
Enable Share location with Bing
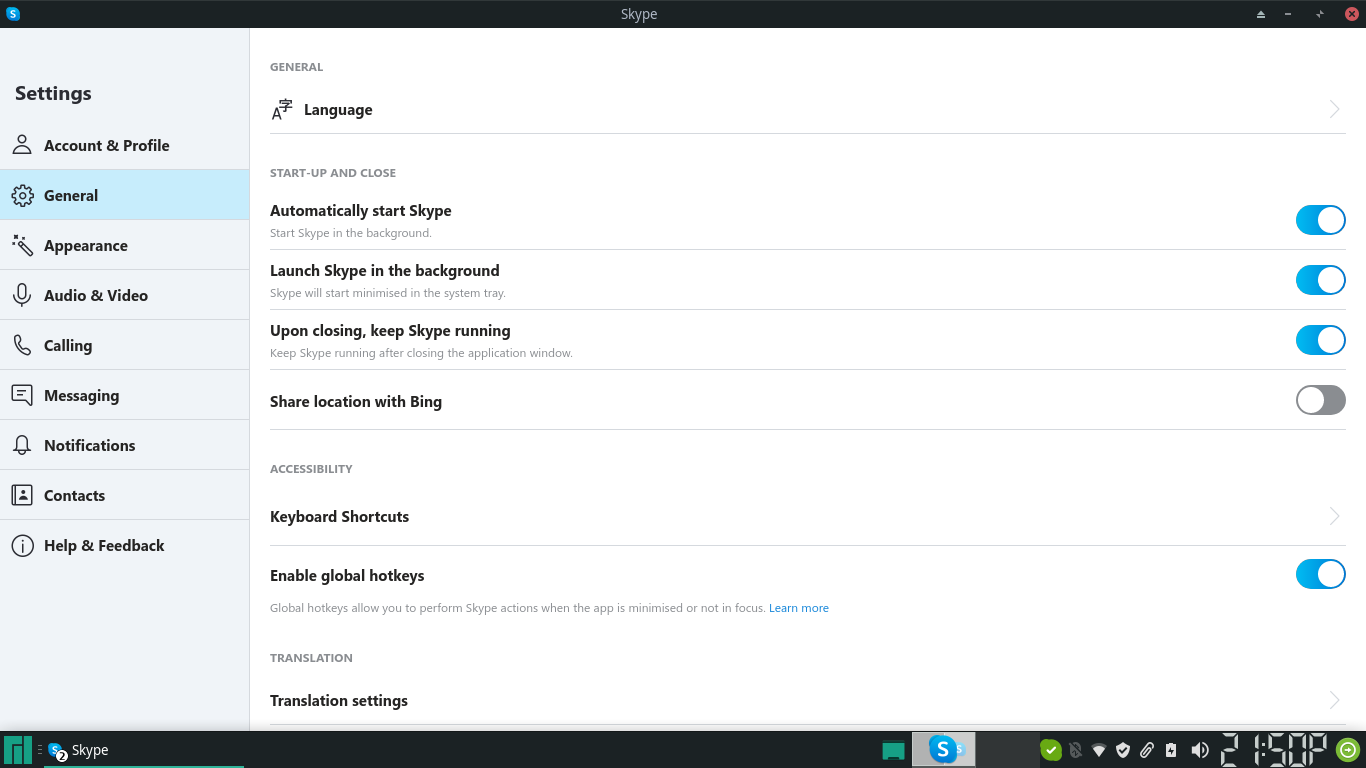1320,400
